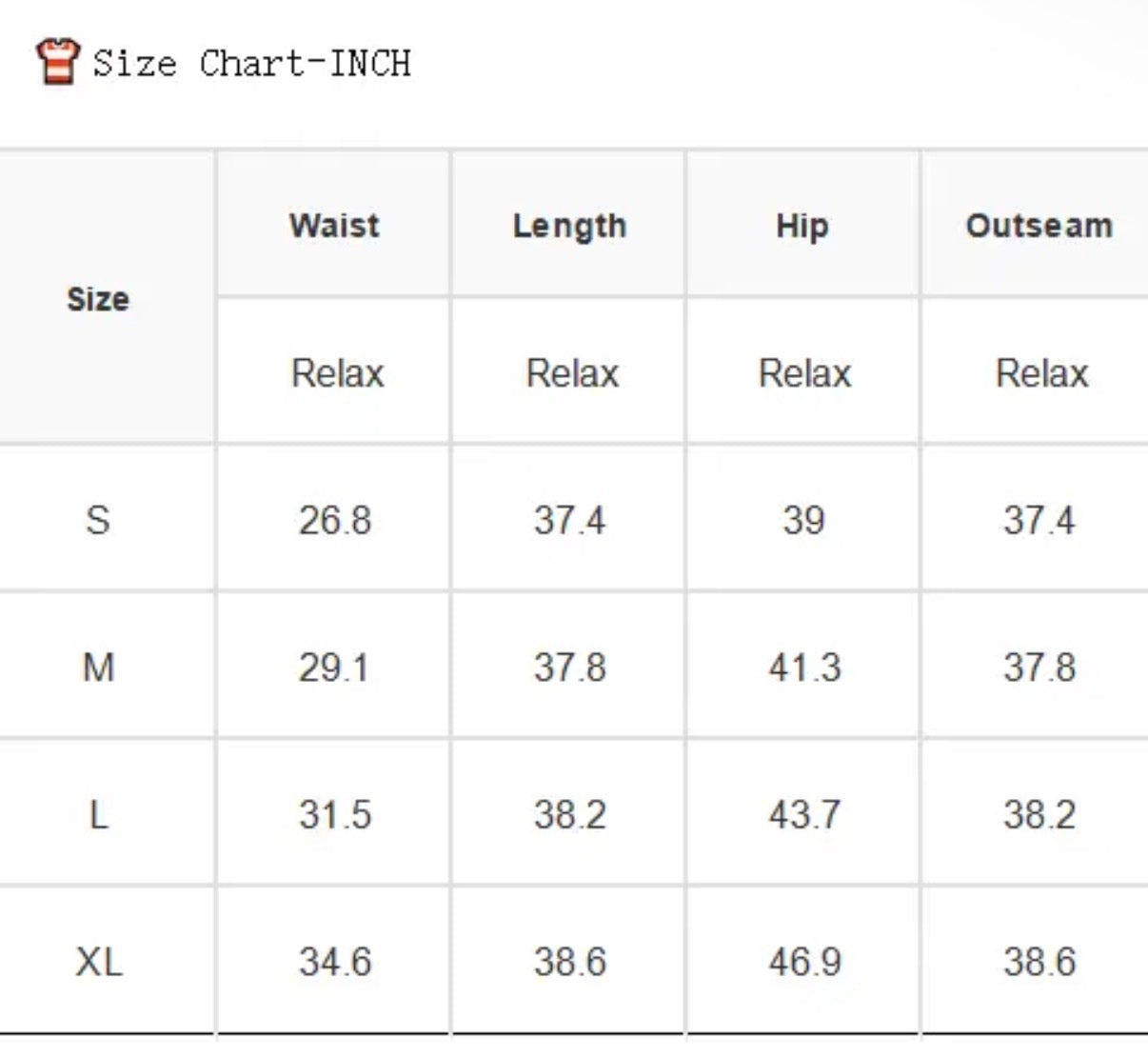Click the 26.8 waist value
The width and height of the screenshot is (1148, 1057).
pos(334,520)
